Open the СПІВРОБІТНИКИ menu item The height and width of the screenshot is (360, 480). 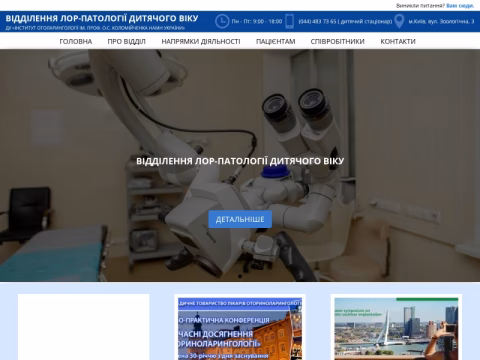point(338,42)
